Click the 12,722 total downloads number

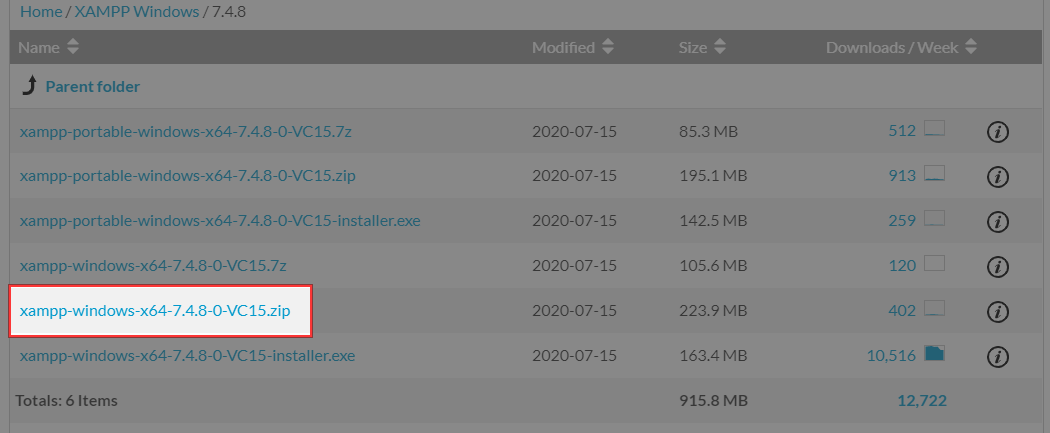click(922, 401)
